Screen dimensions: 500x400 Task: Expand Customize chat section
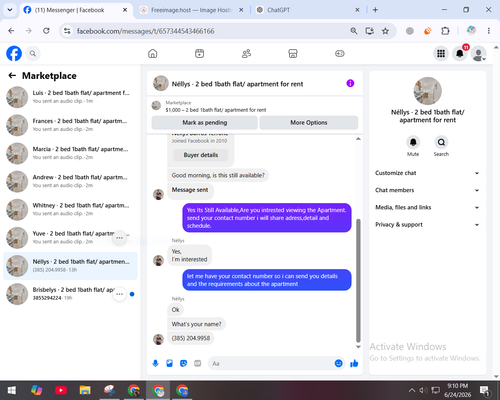(427, 173)
